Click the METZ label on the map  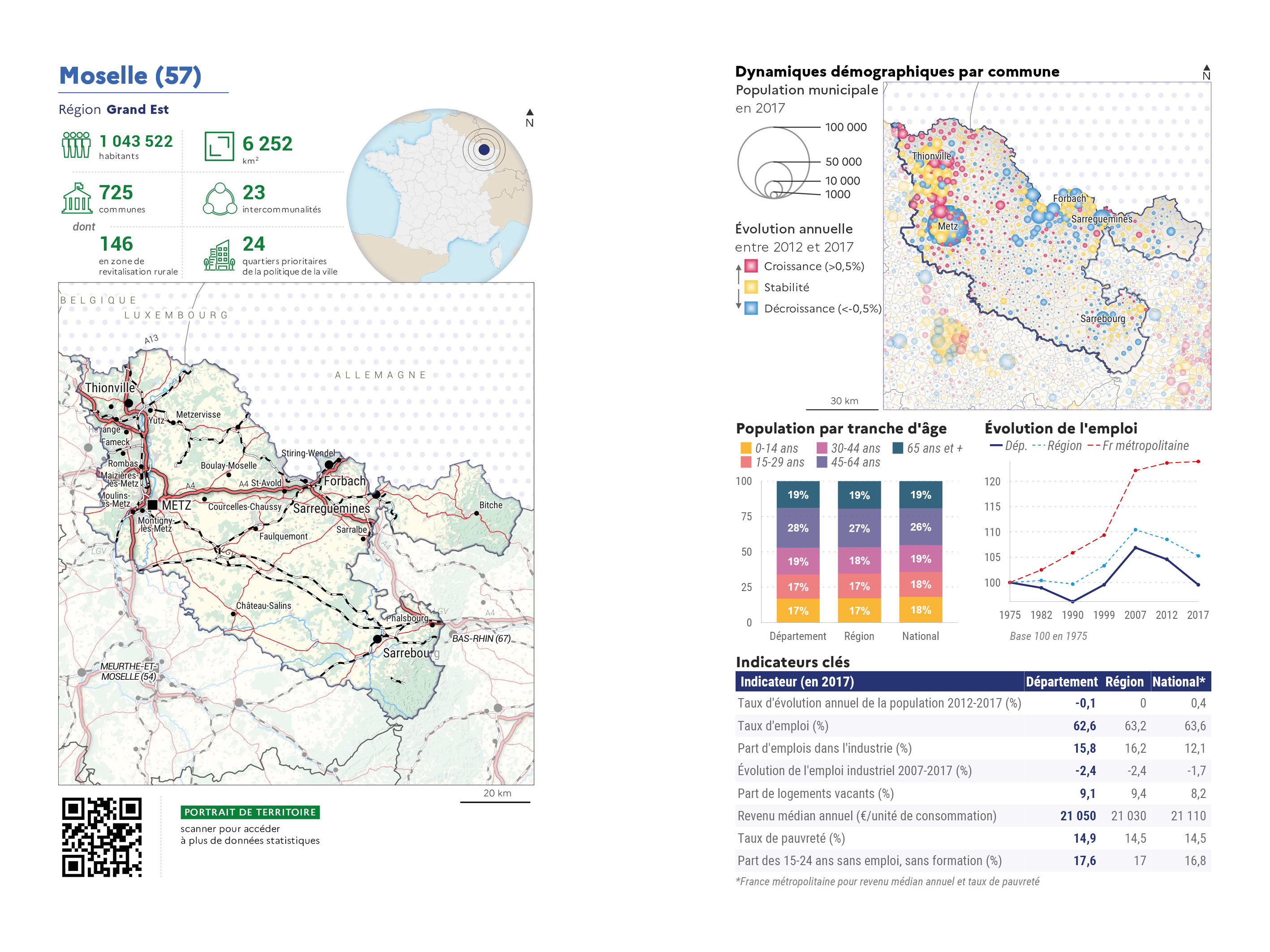(x=176, y=506)
